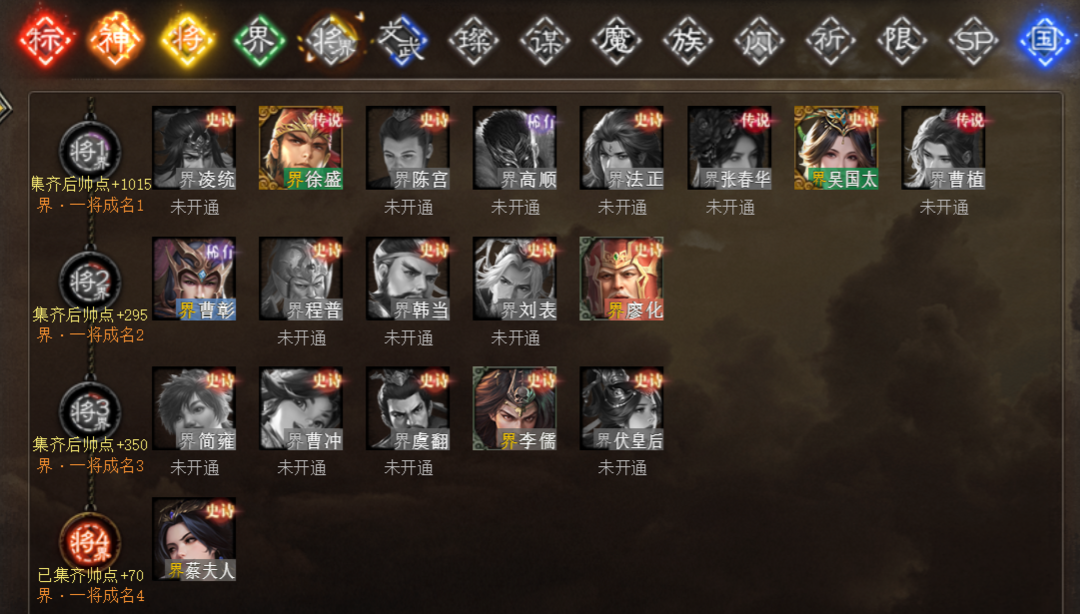This screenshot has width=1080, height=614.
Task: Open the green 界 category icon
Action: point(260,40)
